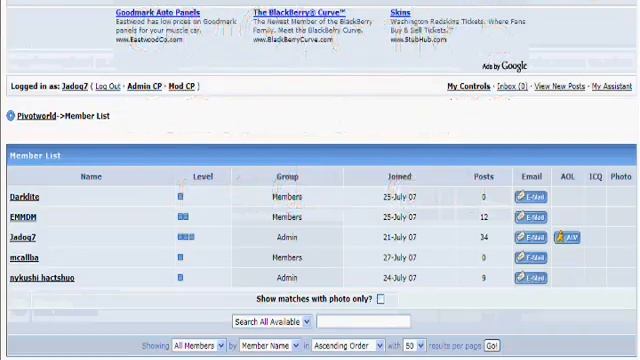Screen dimensions: 640x360
Task: Open the 'Member Name' sort dropdown
Action: click(270, 346)
